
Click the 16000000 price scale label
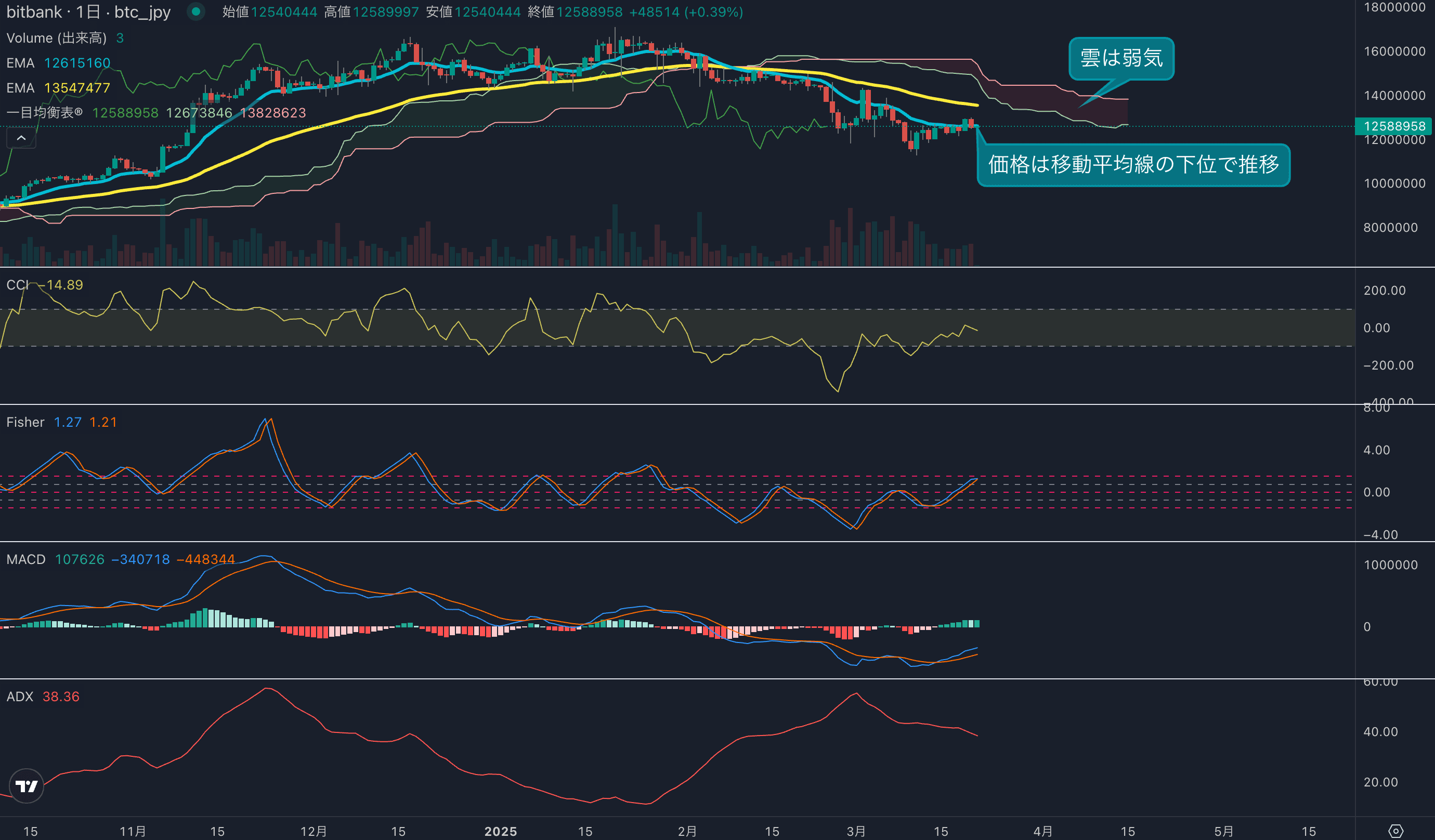point(1394,51)
